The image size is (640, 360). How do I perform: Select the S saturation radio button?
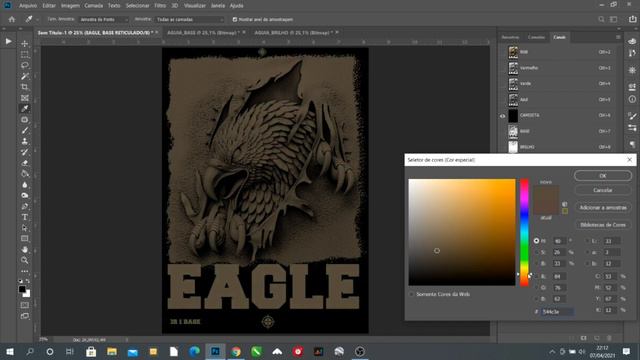point(536,252)
